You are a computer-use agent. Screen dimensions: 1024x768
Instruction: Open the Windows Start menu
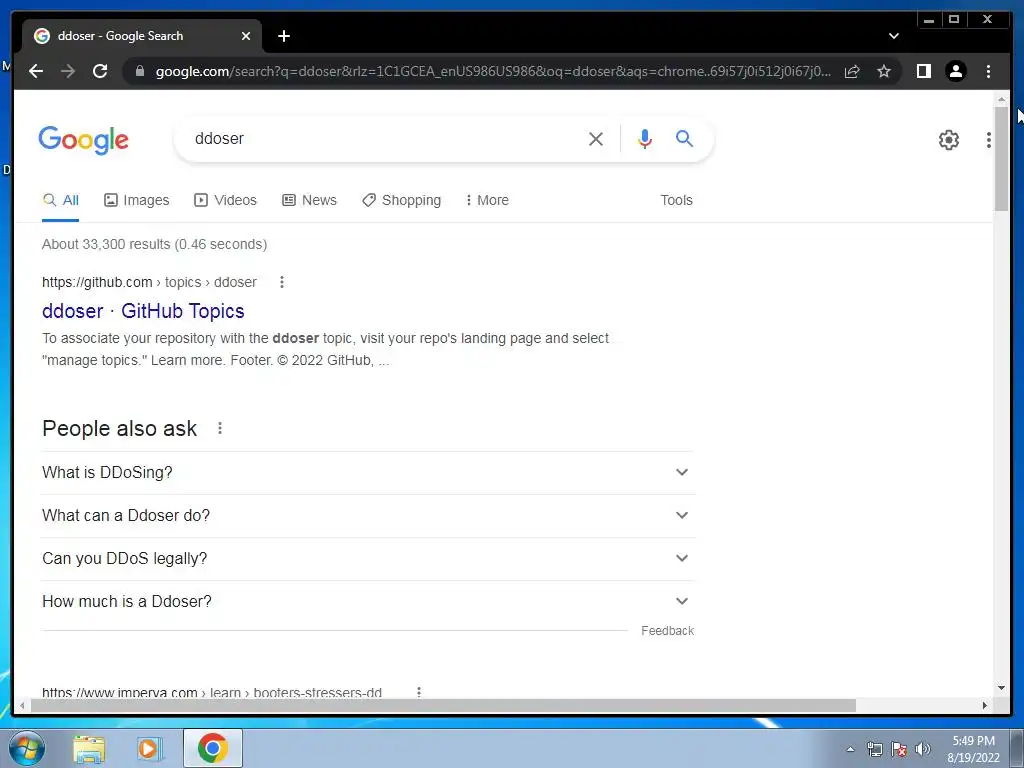(x=27, y=748)
